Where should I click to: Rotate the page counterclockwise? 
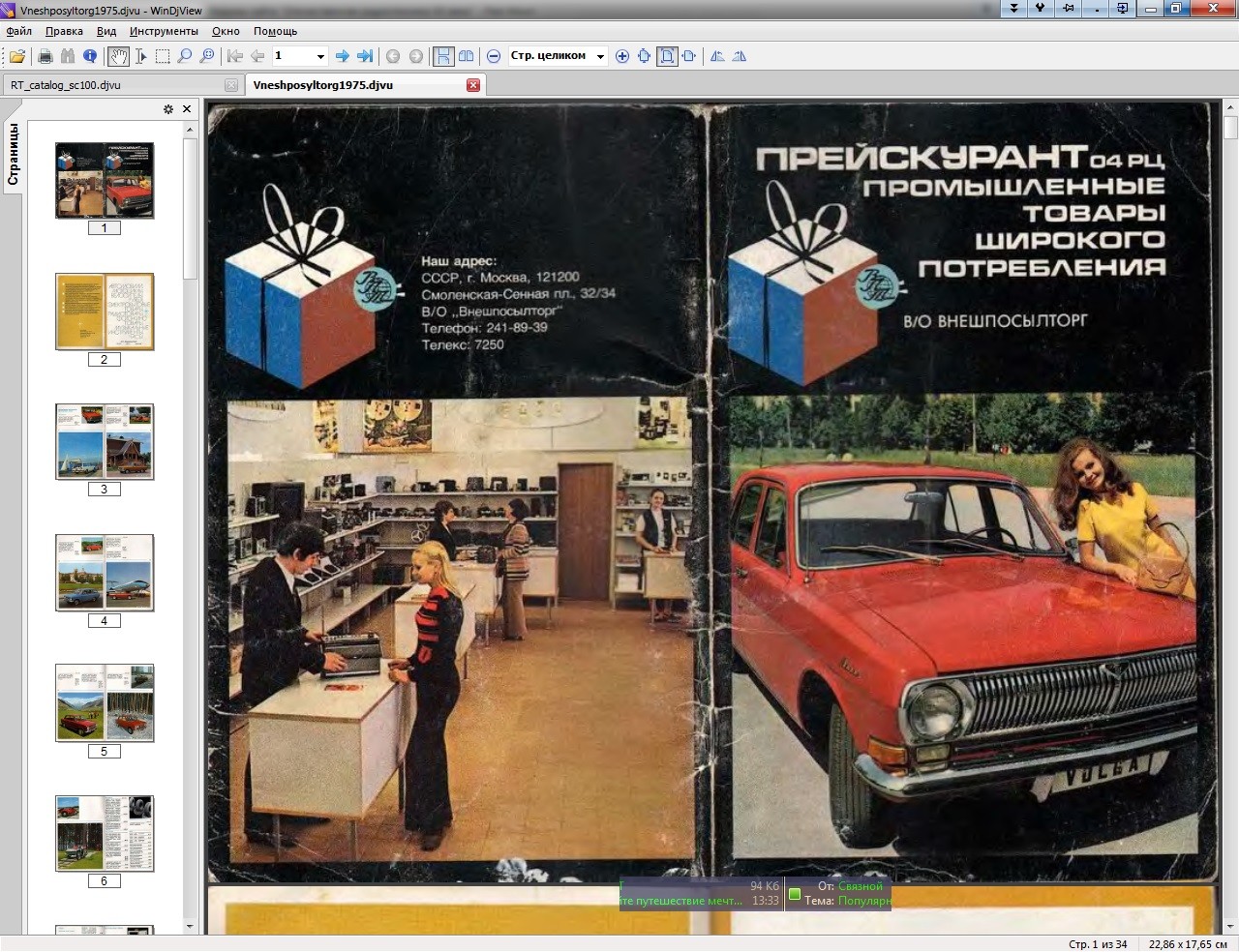tap(717, 56)
